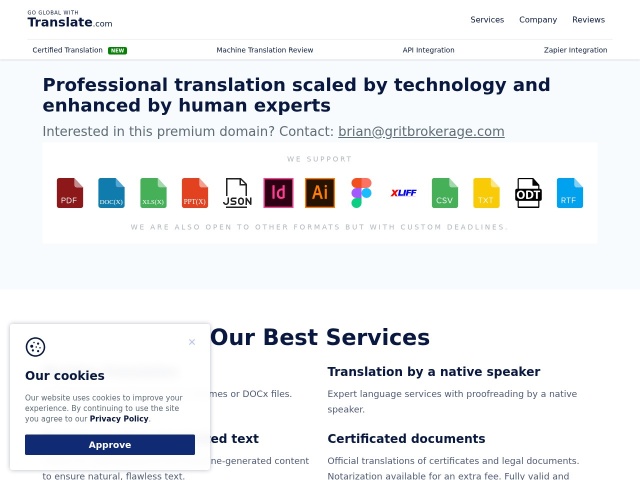Open the Services menu
Screen dimensions: 640x480
click(487, 20)
